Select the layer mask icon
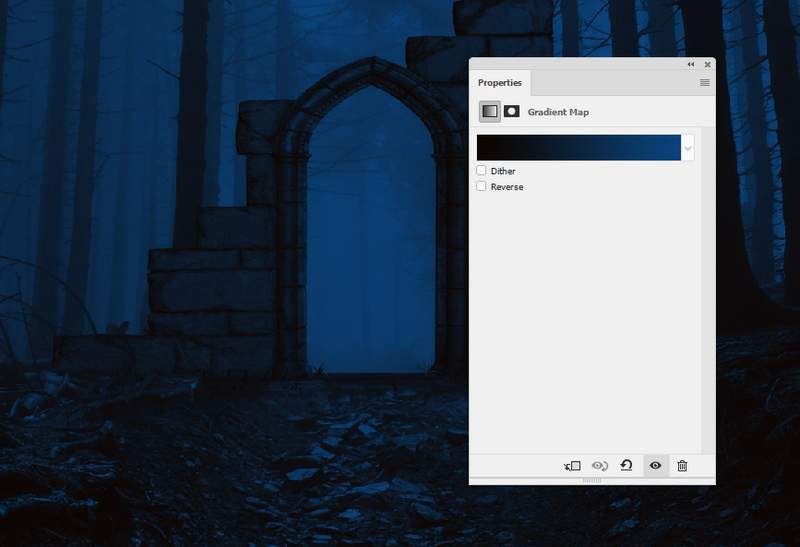 click(x=511, y=111)
